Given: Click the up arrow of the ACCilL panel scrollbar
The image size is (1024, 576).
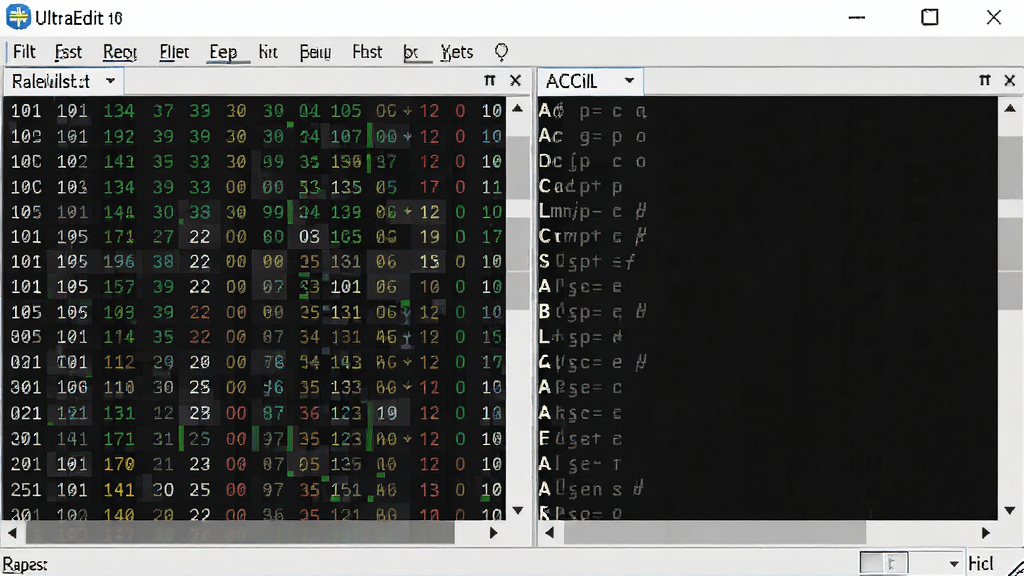Looking at the screenshot, I should tap(1010, 108).
